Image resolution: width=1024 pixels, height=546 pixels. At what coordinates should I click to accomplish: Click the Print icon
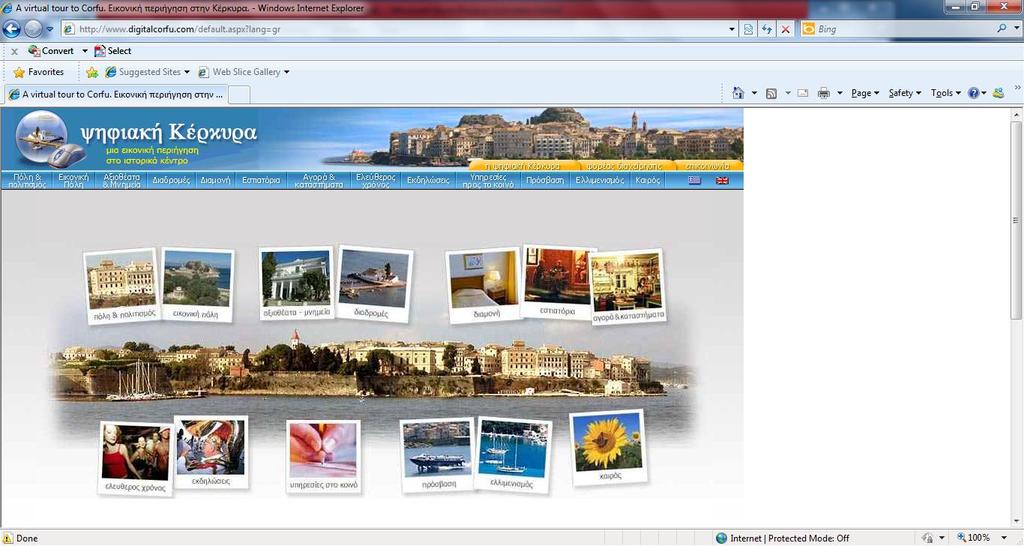click(x=824, y=93)
